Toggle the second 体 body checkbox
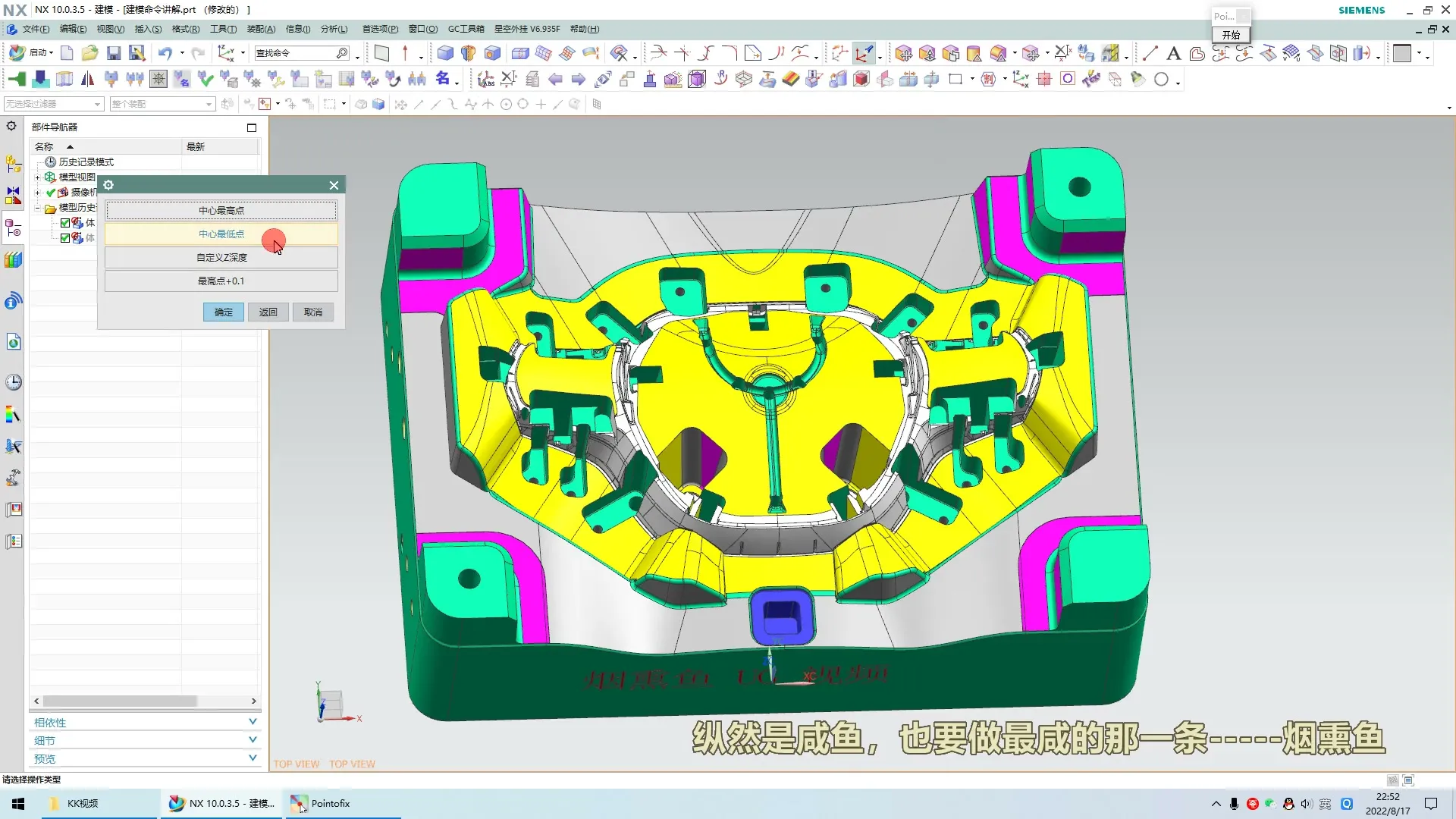Viewport: 1456px width, 819px height. click(65, 238)
